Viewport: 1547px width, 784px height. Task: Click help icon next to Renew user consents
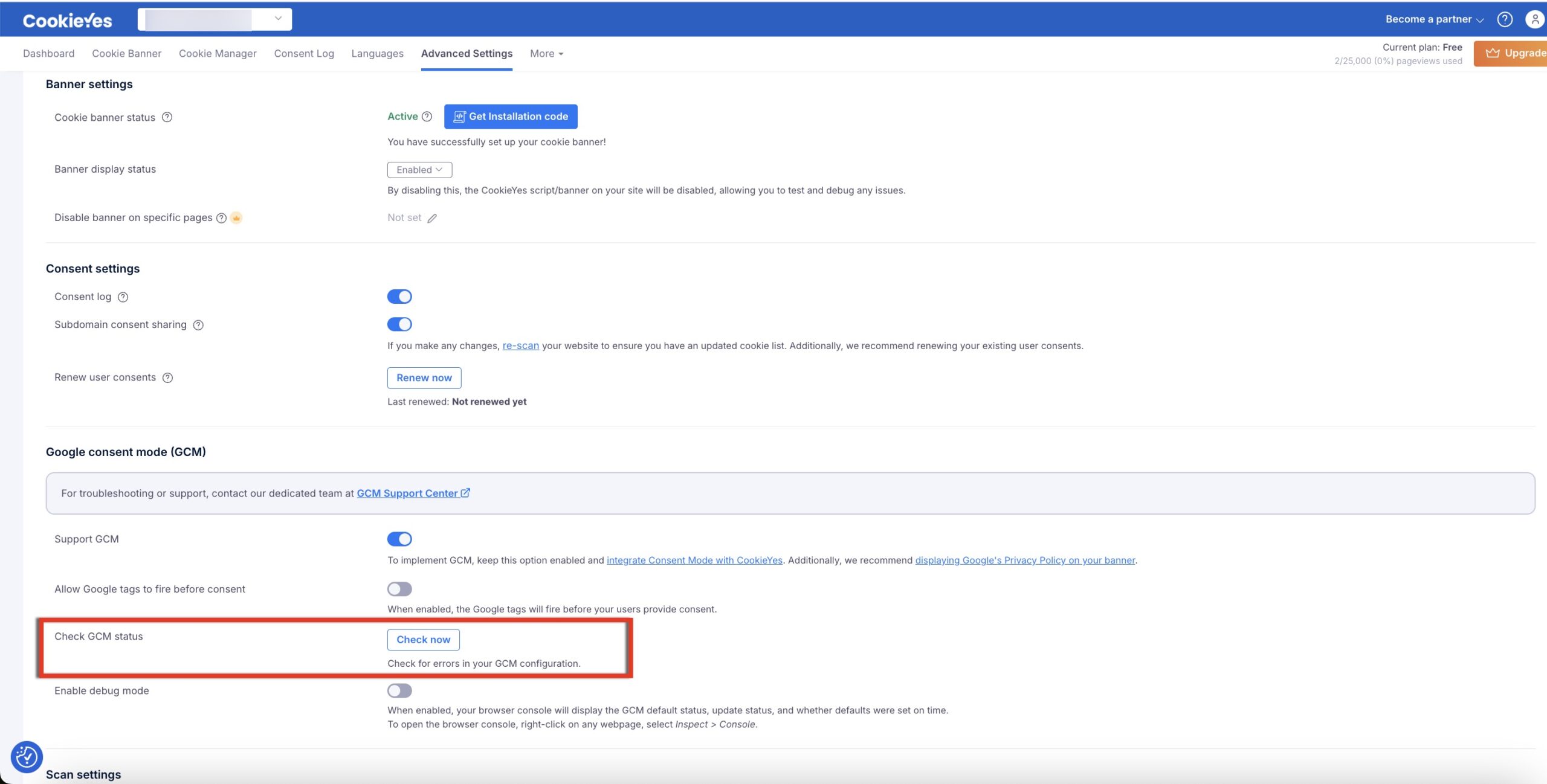click(168, 378)
